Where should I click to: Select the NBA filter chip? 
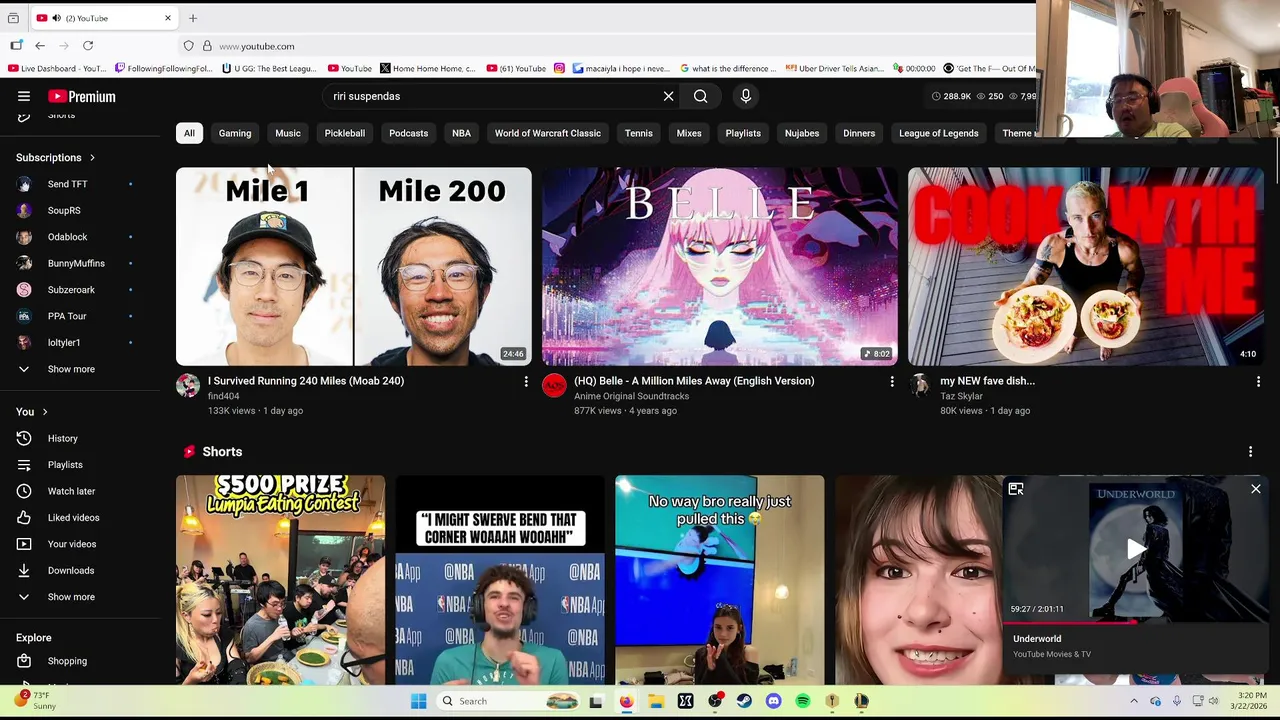(461, 133)
